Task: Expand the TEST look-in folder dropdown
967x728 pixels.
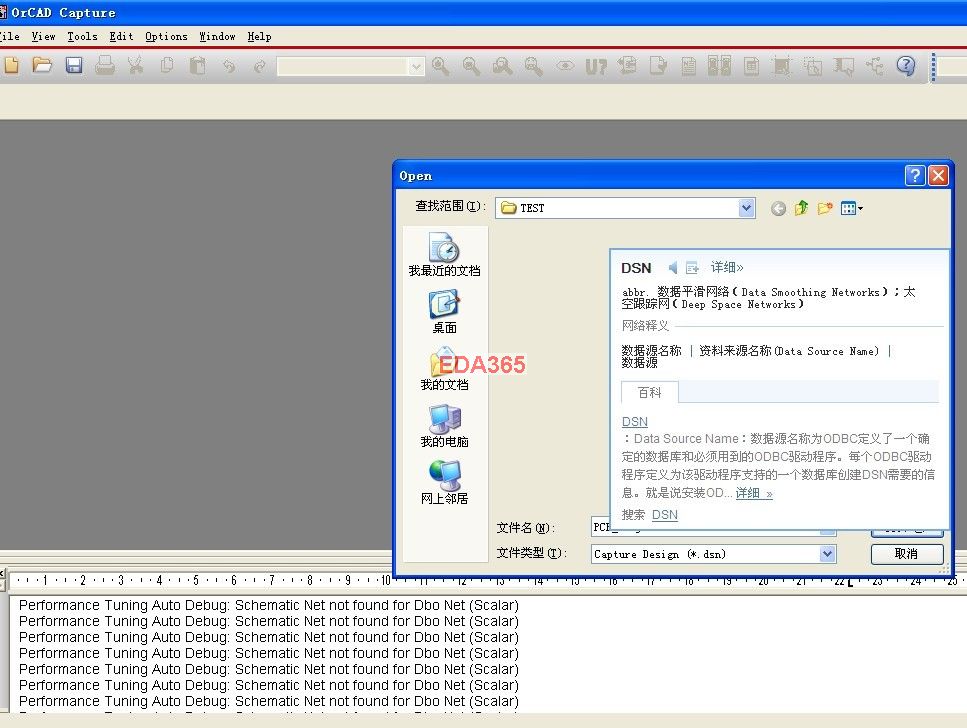Action: [746, 208]
